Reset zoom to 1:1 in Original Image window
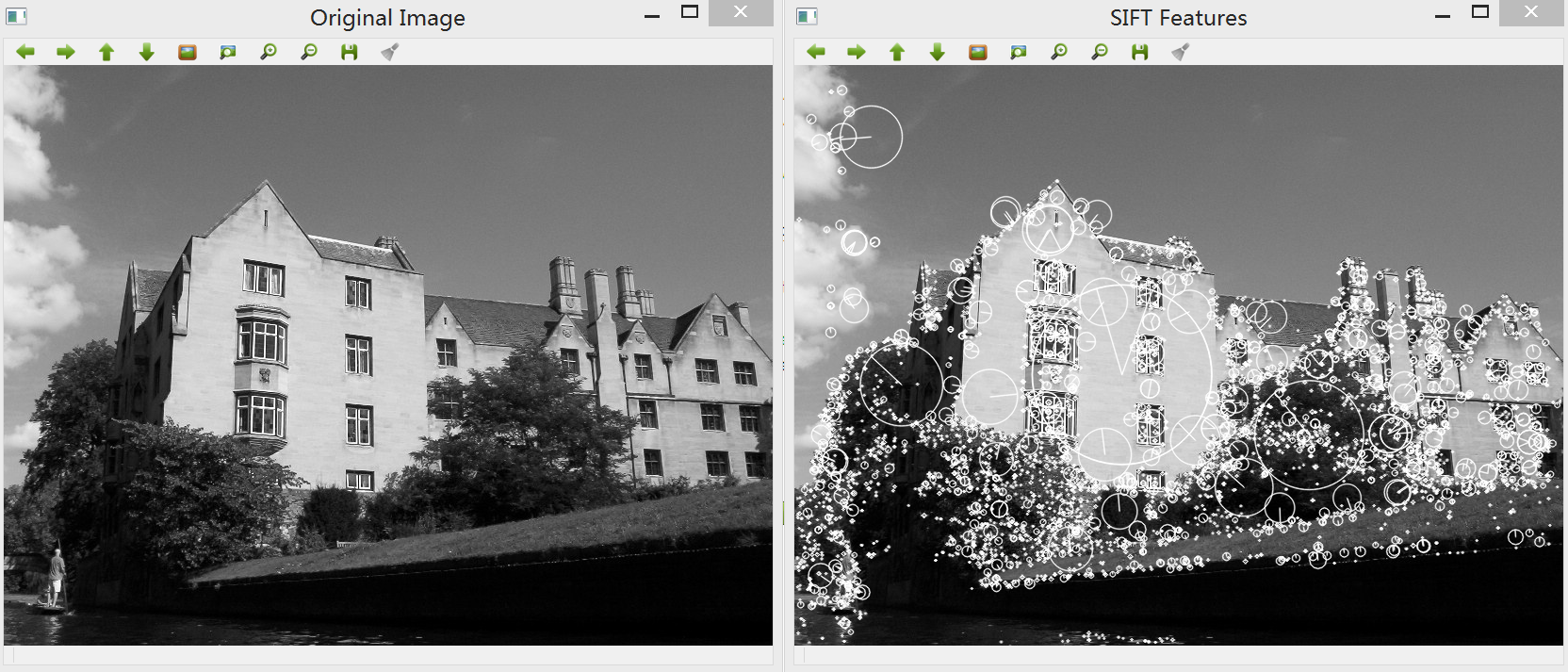The width and height of the screenshot is (1568, 672). (188, 52)
